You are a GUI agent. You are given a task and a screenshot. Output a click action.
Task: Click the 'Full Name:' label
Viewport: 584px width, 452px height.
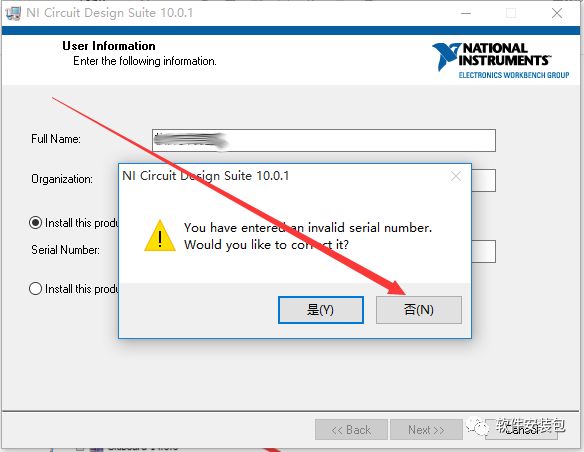(x=56, y=139)
